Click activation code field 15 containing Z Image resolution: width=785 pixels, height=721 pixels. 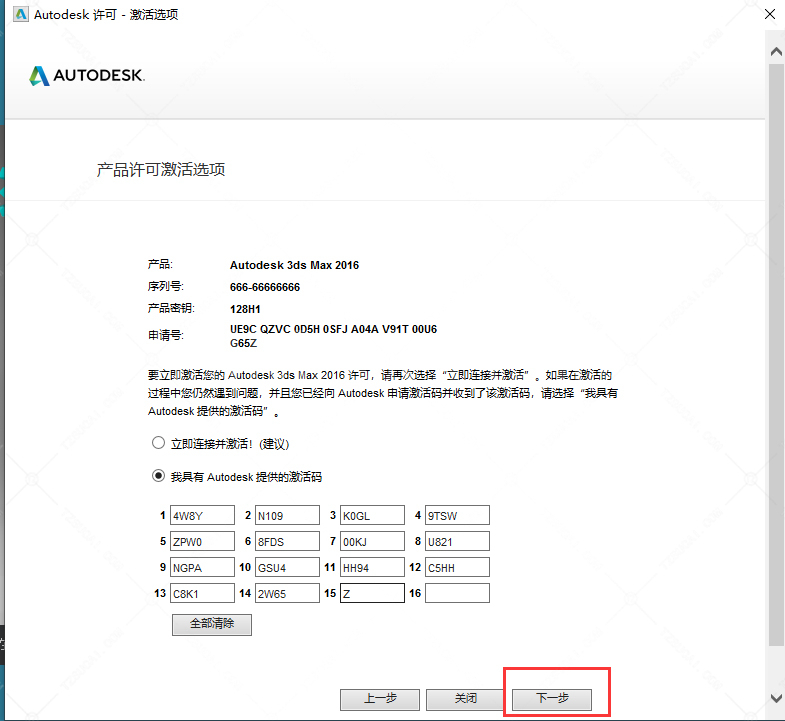point(372,593)
